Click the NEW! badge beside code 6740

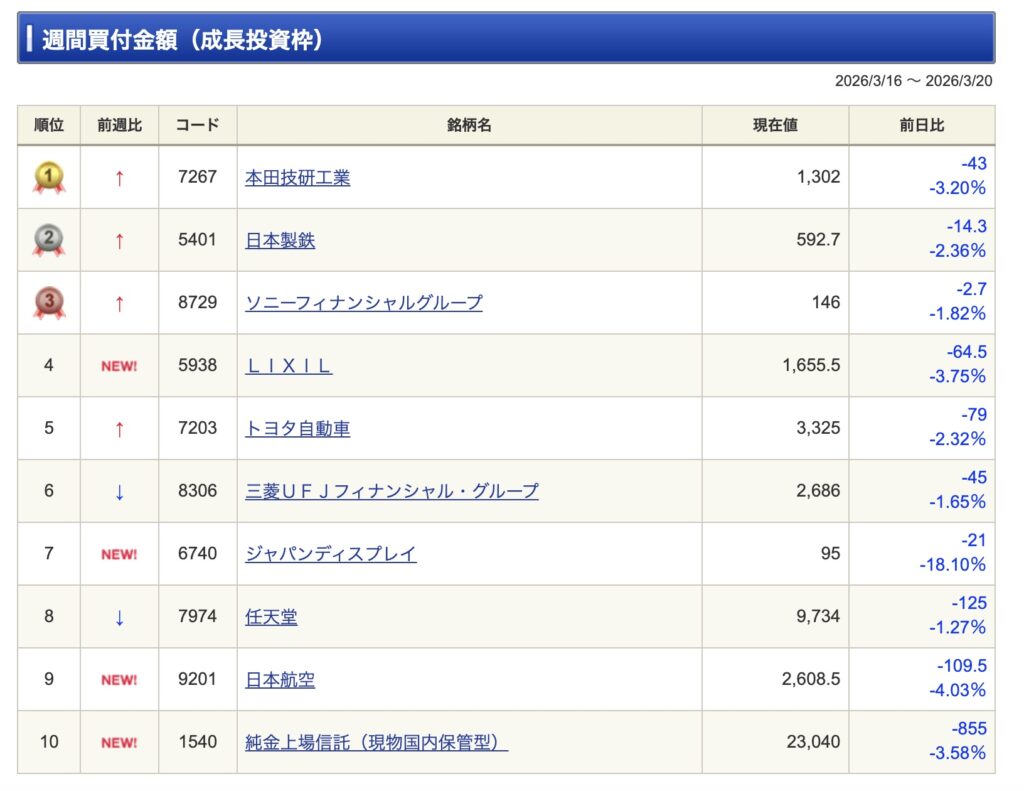coord(119,554)
